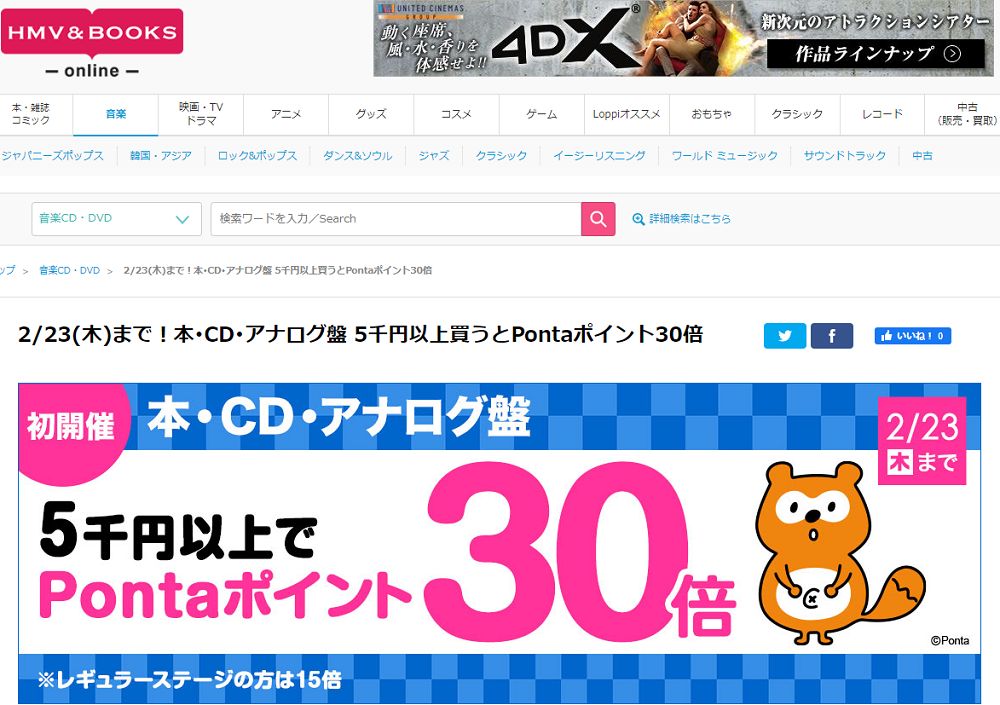Click the Facebook いいね! like button

(x=913, y=336)
